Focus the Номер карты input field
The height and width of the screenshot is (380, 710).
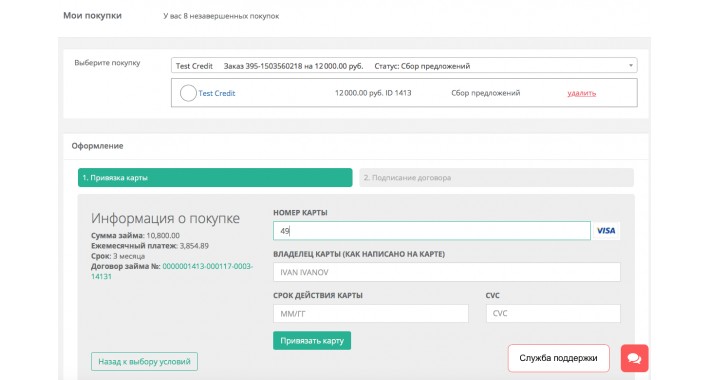[x=432, y=231]
